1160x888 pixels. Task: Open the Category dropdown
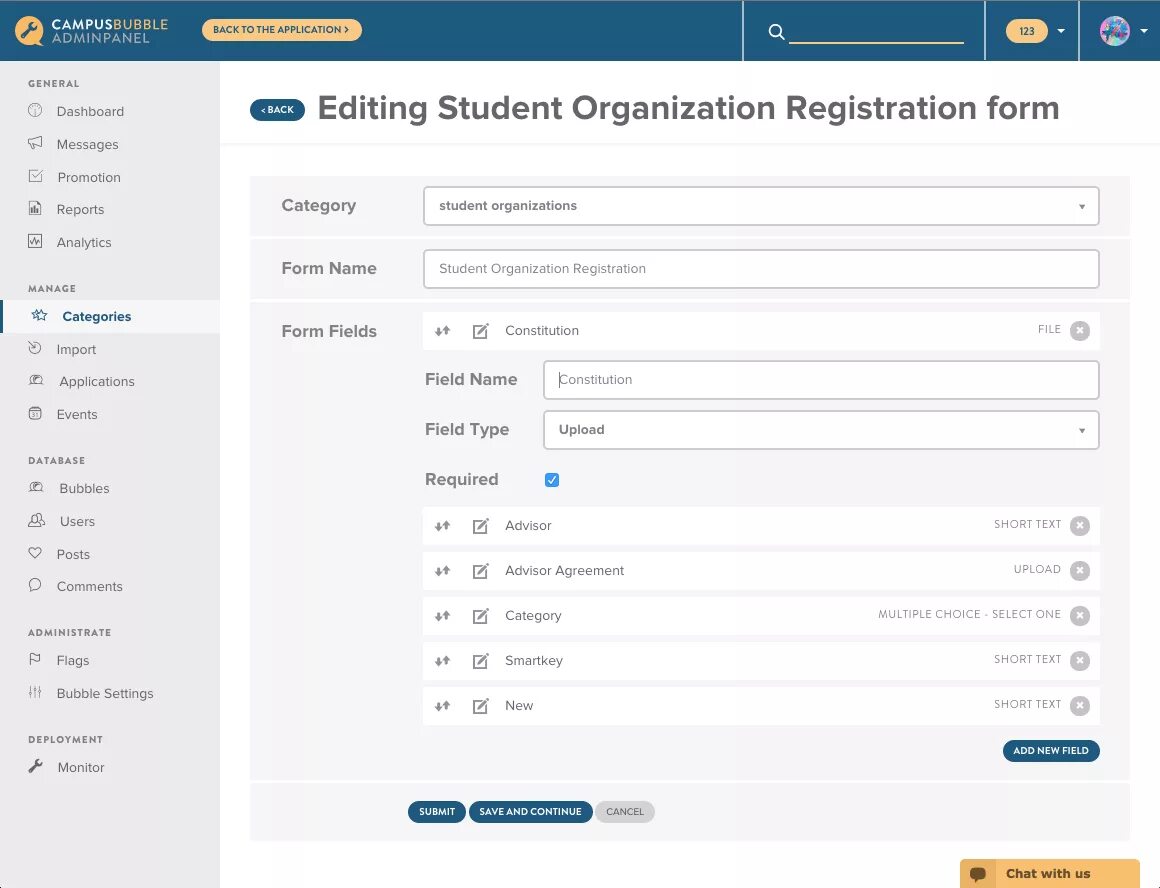[760, 206]
